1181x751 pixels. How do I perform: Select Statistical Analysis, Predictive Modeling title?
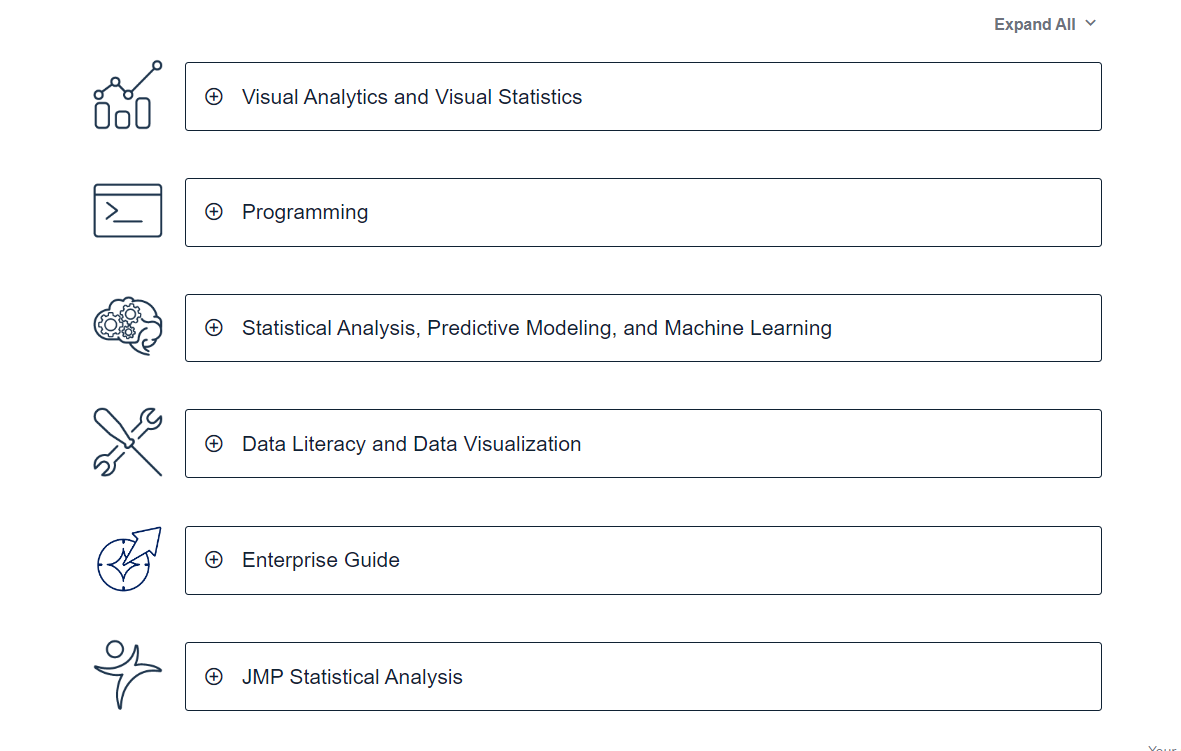(536, 328)
